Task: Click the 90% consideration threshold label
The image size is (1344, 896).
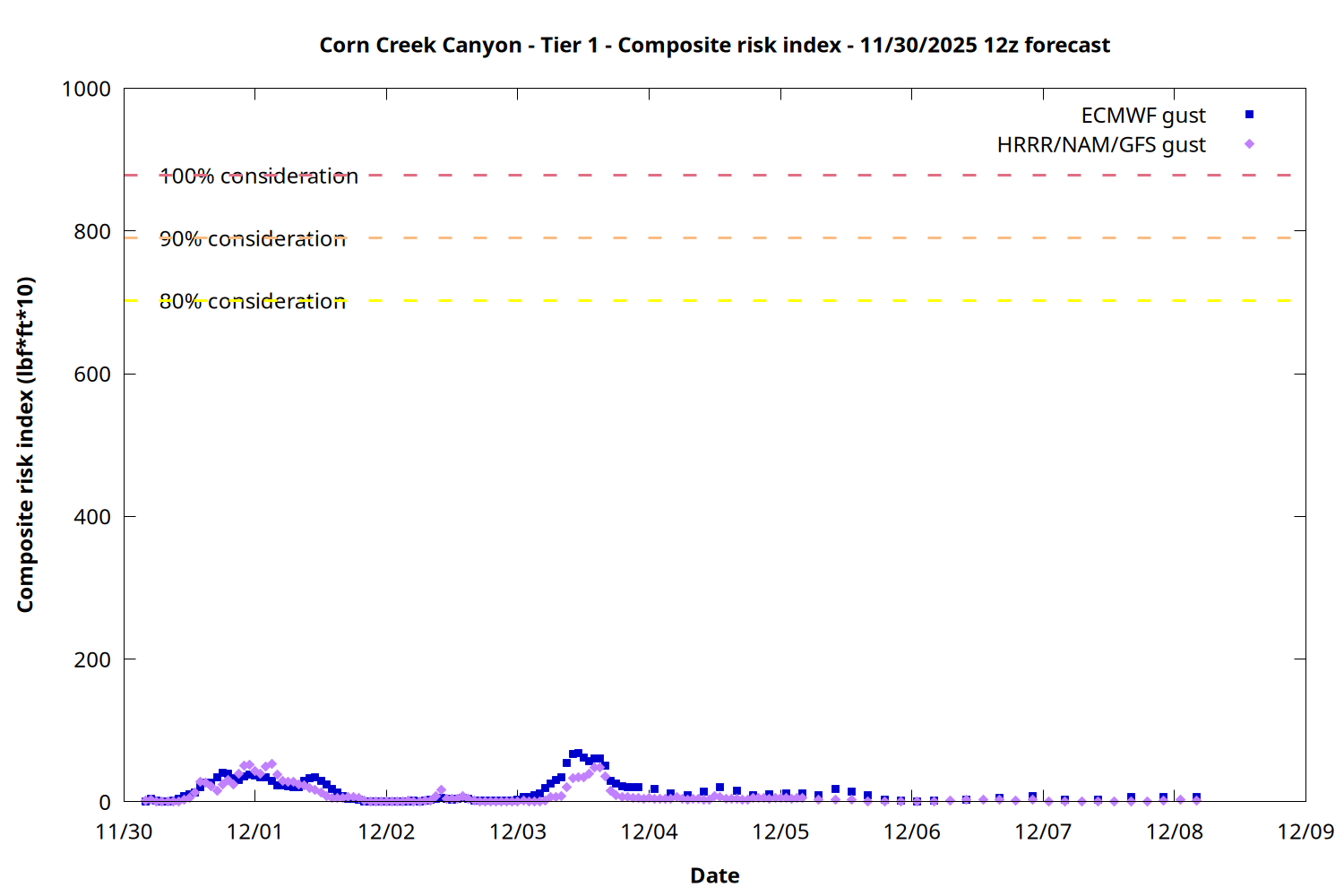Action: 252,239
